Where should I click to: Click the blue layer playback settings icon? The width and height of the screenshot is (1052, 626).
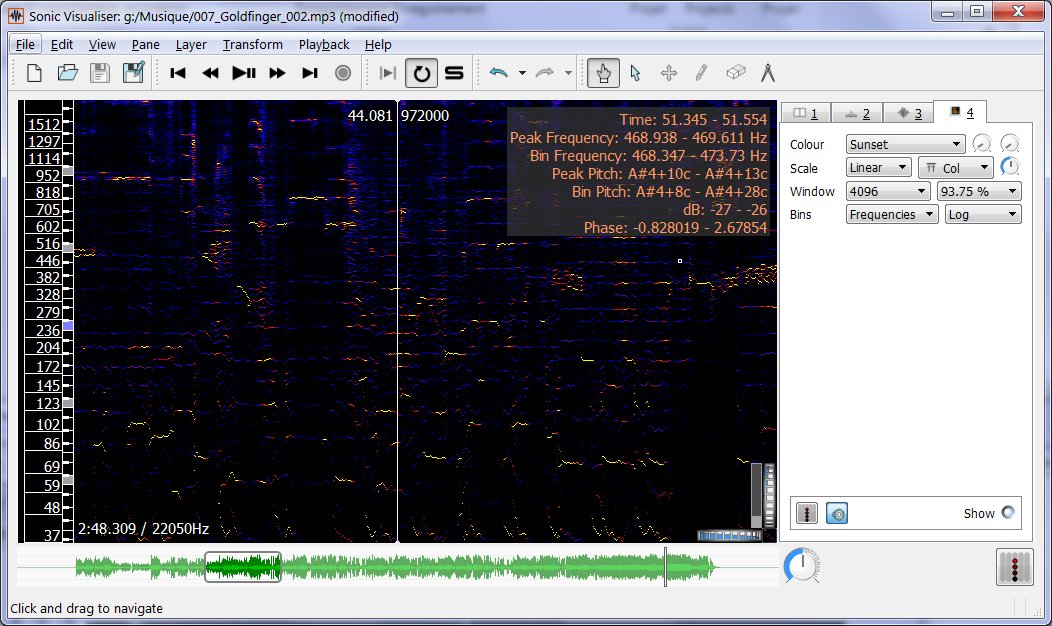click(837, 513)
